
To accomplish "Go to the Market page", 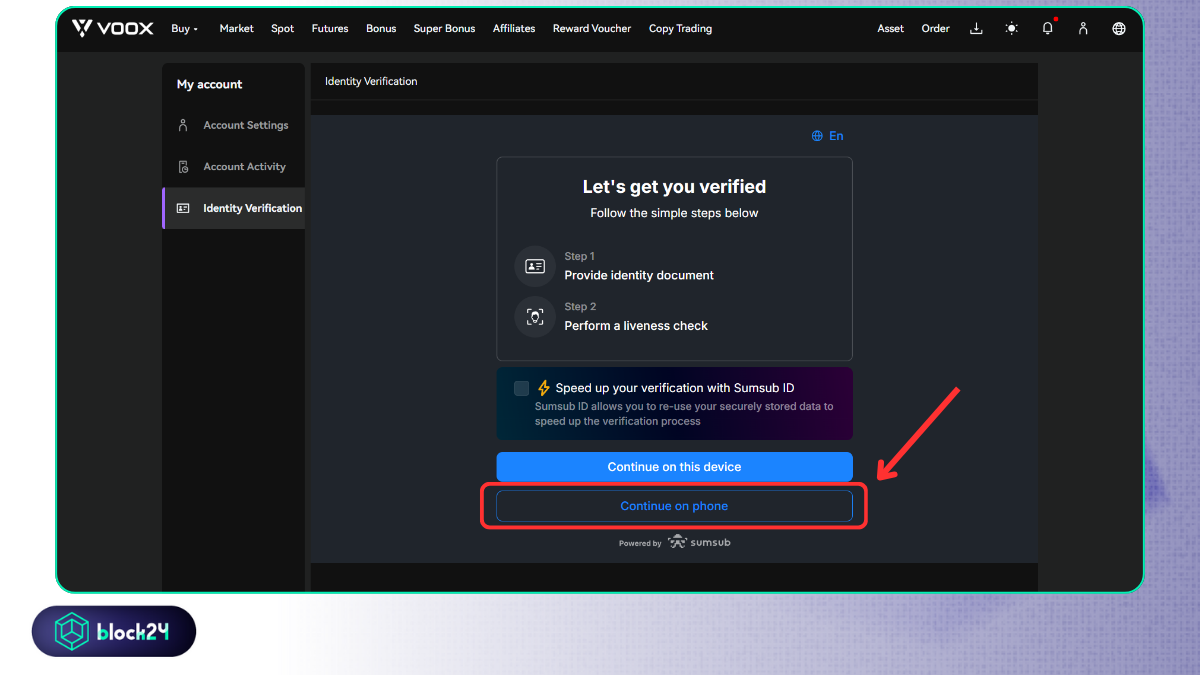I will point(237,29).
